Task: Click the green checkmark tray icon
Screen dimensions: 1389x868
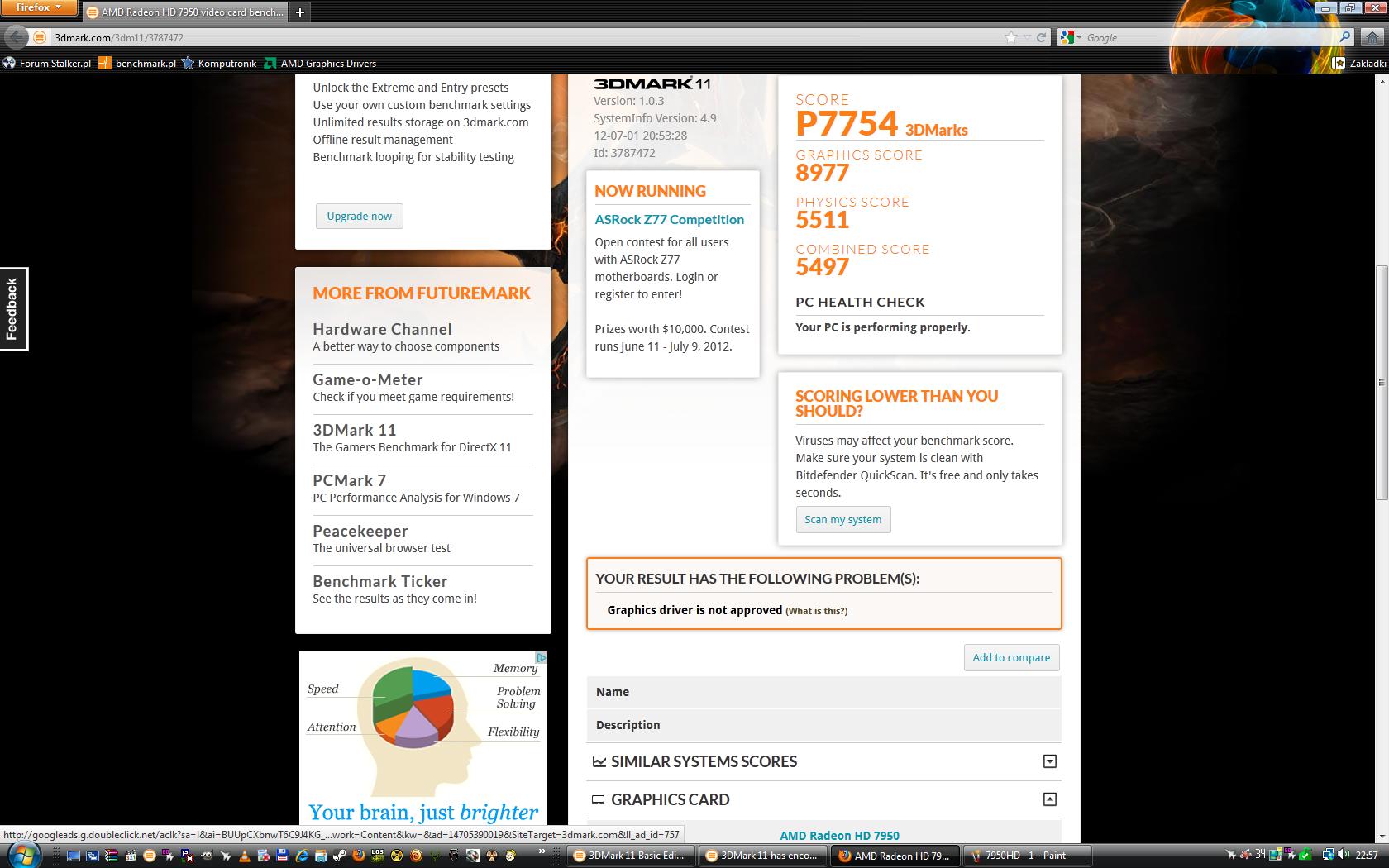Action: [x=1305, y=855]
